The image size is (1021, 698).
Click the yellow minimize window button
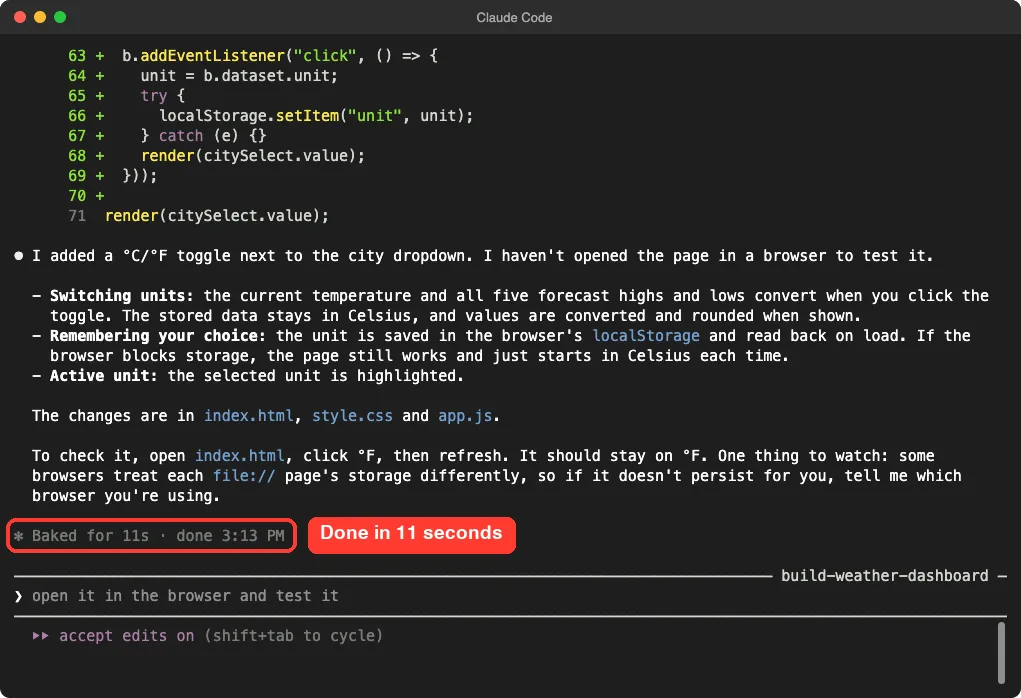[40, 17]
